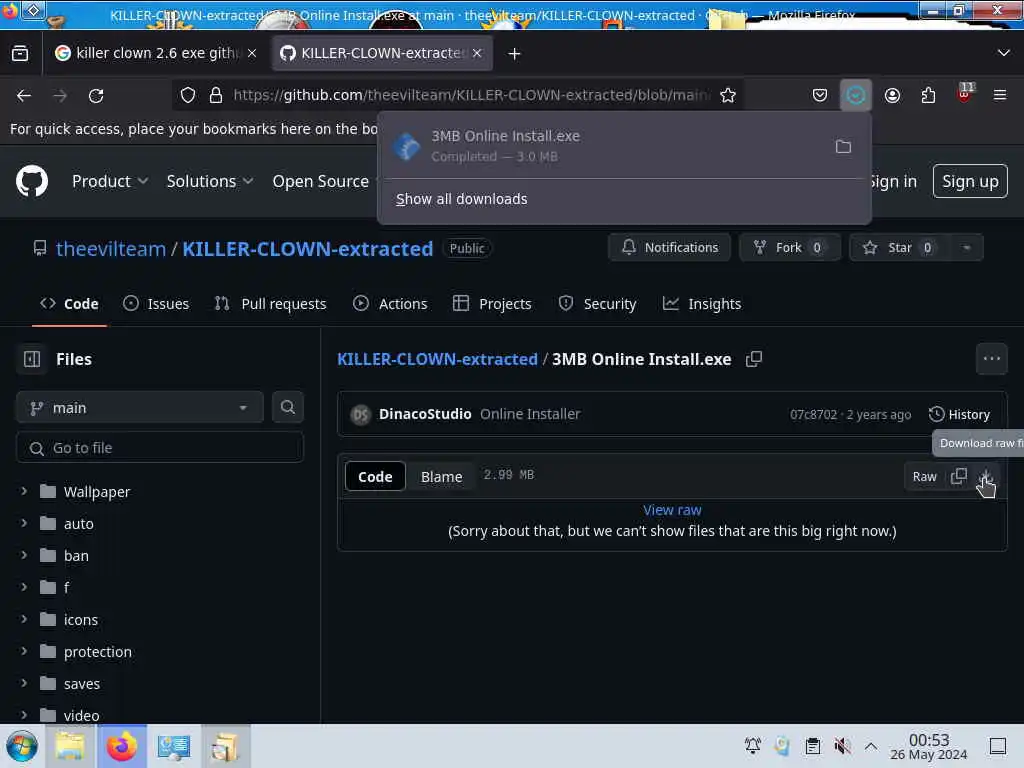Open the Firefox account icon
Screen dimensions: 1024x768
point(892,95)
